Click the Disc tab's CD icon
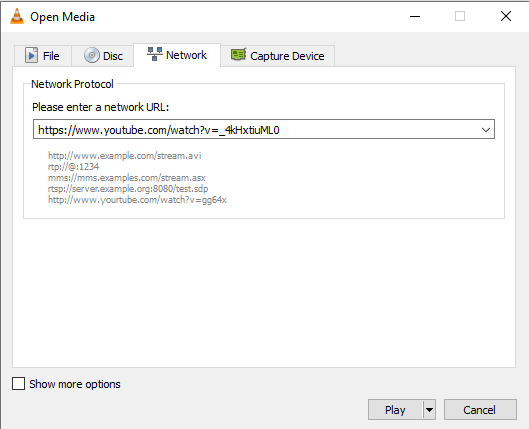The image size is (529, 429). [91, 55]
